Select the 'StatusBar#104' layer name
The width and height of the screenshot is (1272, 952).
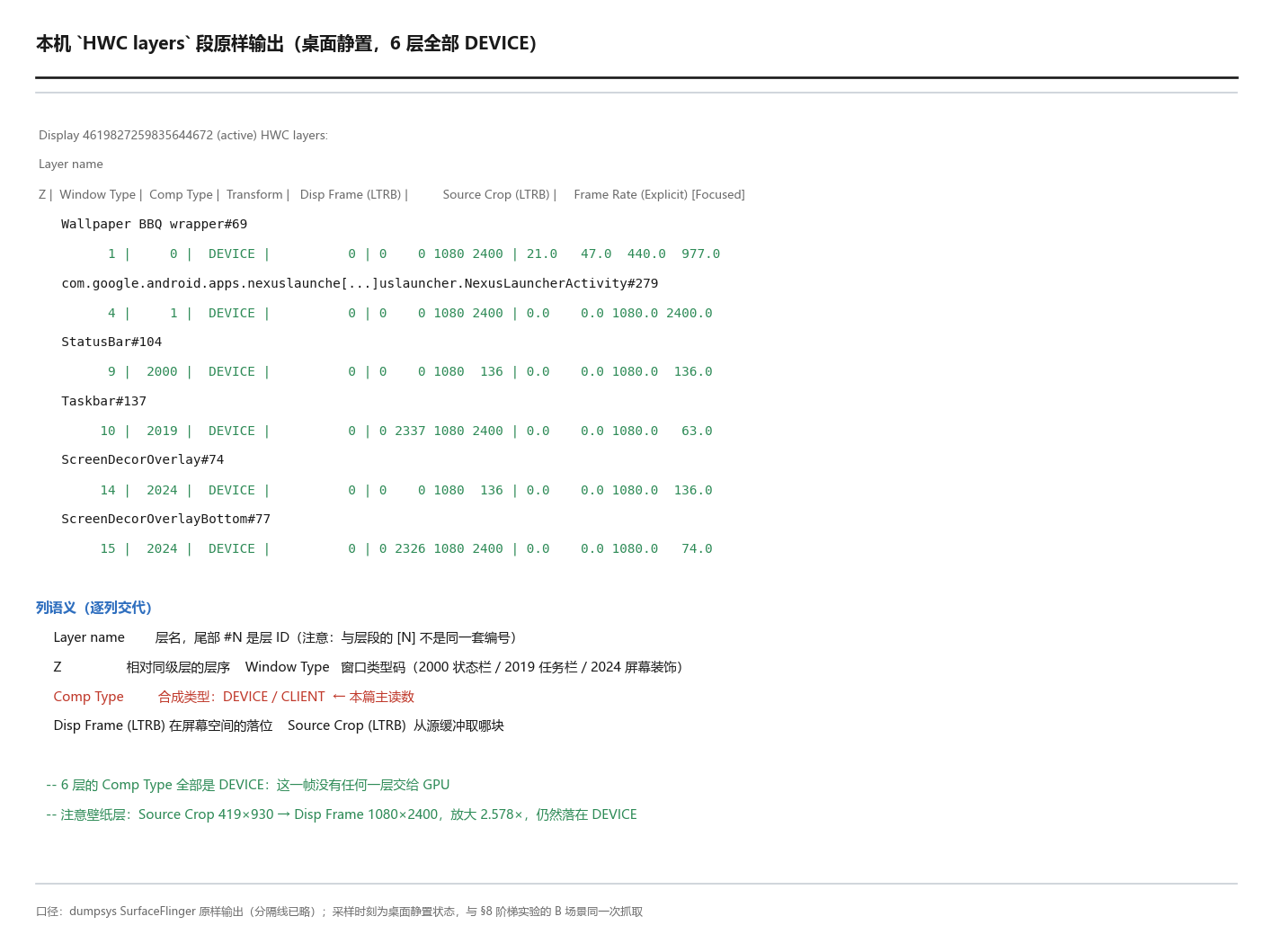click(111, 343)
